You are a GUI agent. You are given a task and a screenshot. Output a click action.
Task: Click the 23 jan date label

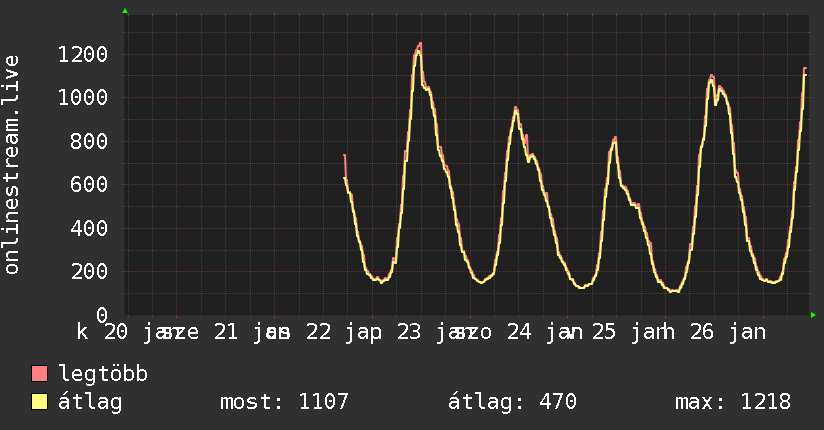point(435,332)
